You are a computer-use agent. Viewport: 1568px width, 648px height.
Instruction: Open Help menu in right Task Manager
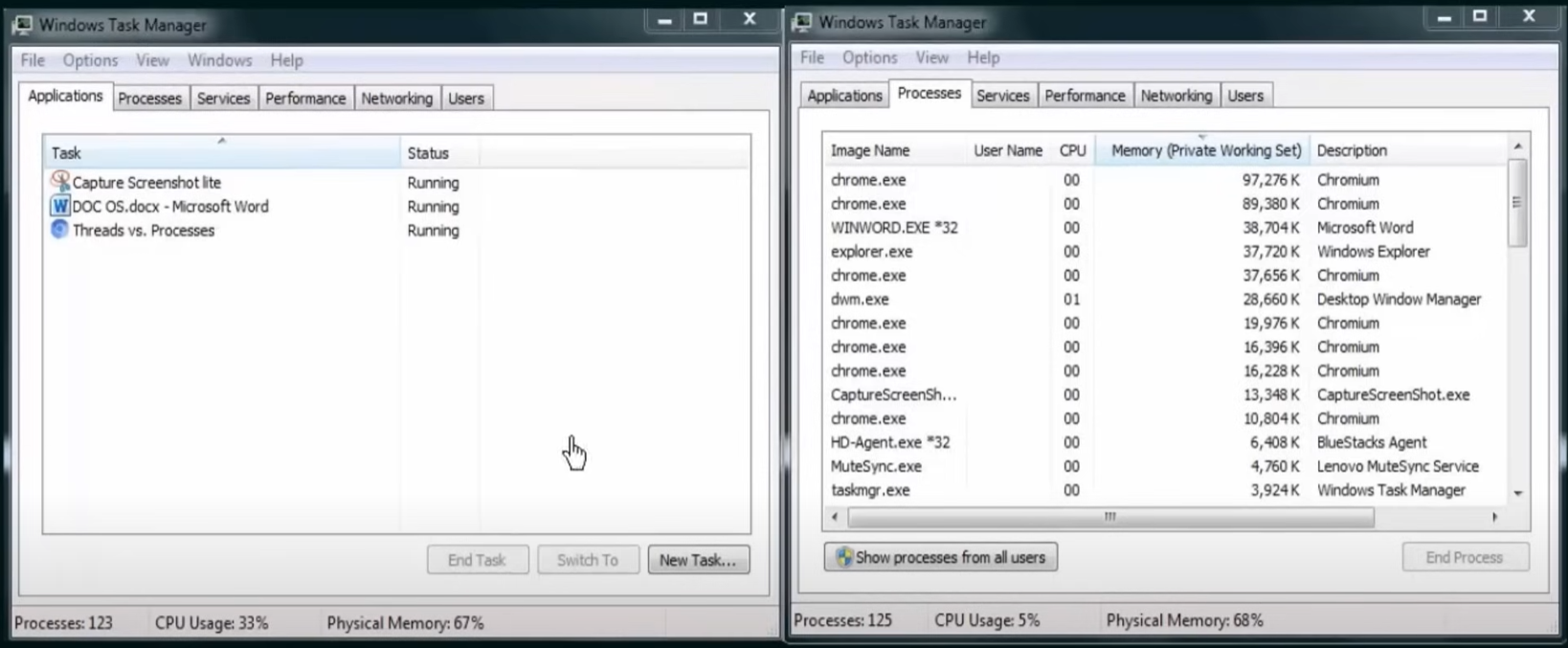point(983,57)
